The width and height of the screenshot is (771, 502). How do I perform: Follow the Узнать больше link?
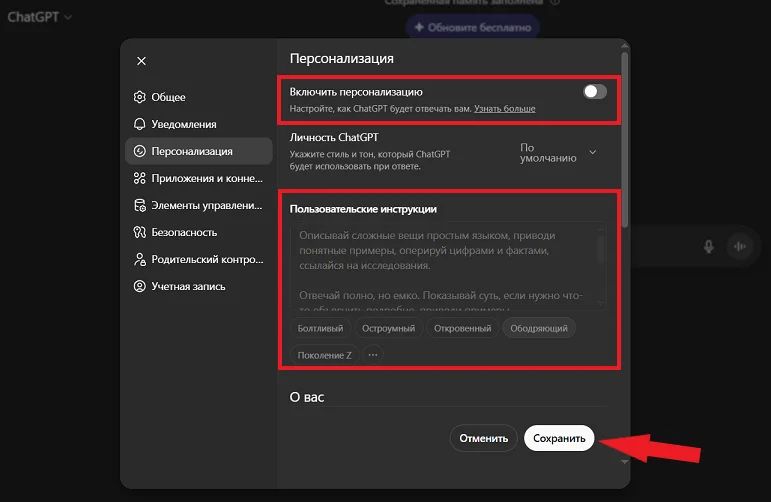(504, 109)
